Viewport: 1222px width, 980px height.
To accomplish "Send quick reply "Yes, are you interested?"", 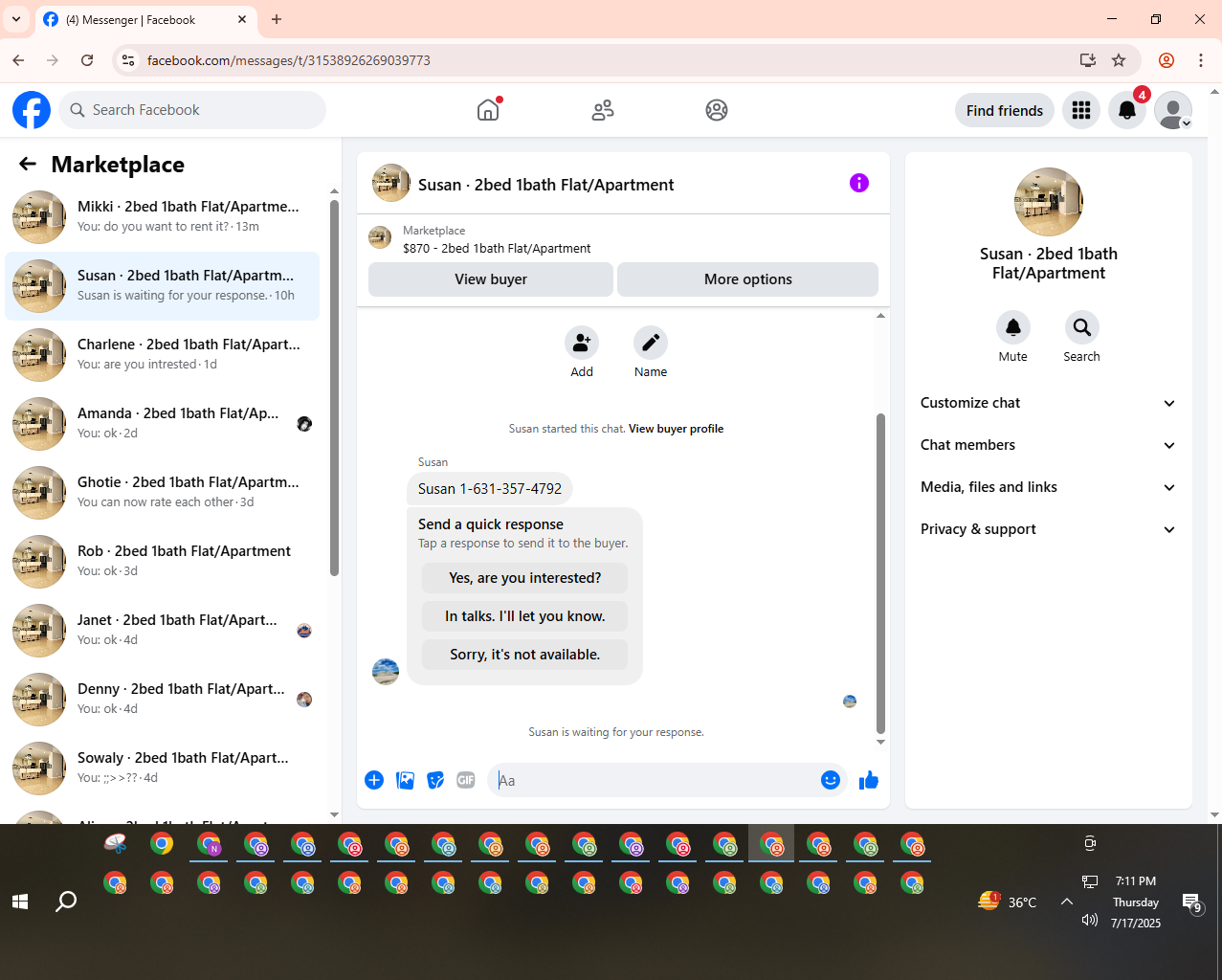I will click(x=525, y=578).
